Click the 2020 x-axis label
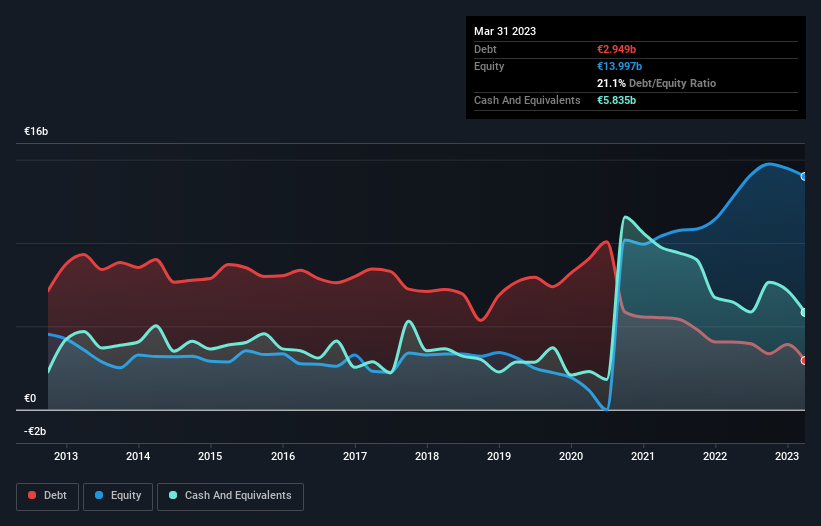Image resolution: width=821 pixels, height=526 pixels. pyautogui.click(x=571, y=456)
